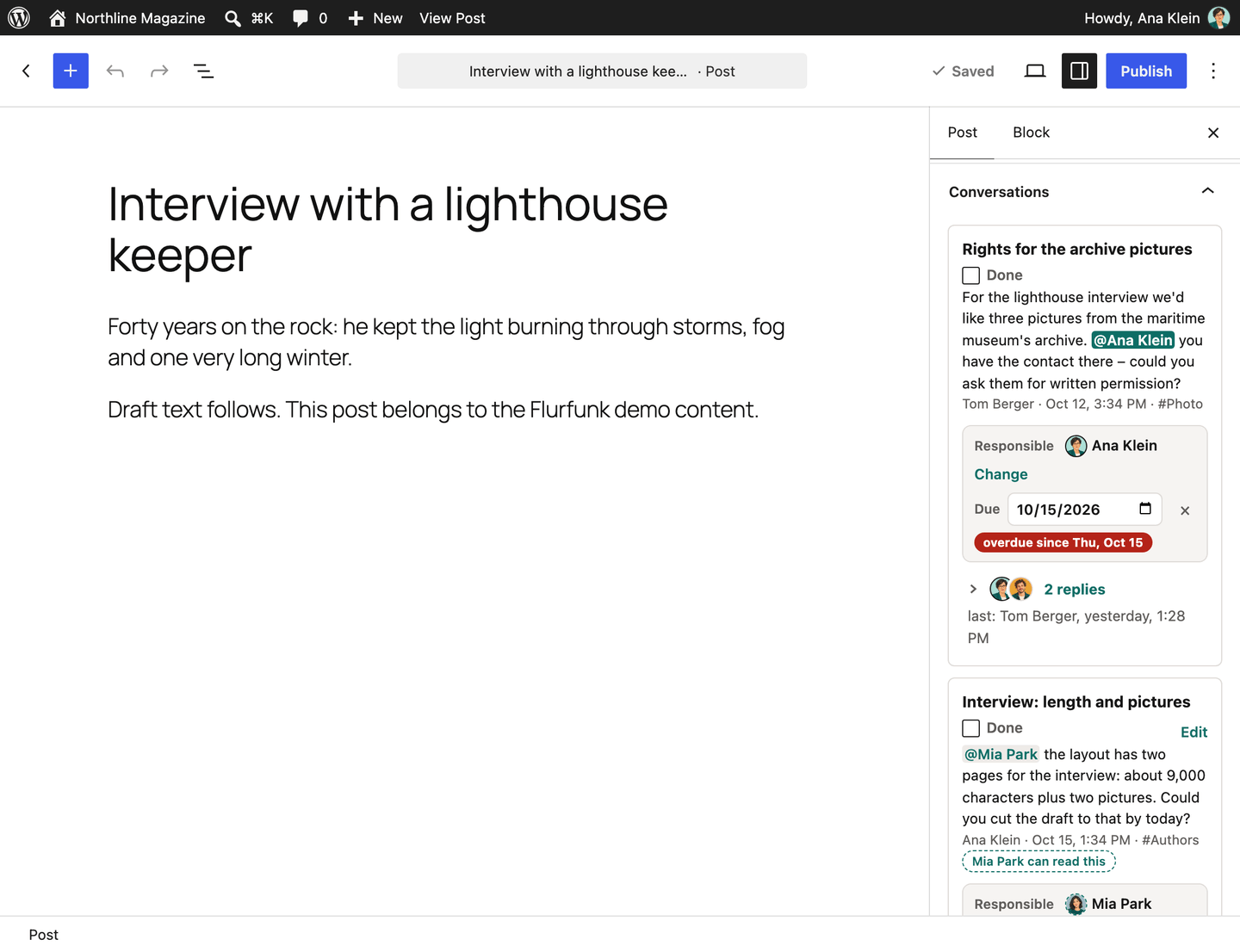Open the document title command bar

(x=602, y=71)
